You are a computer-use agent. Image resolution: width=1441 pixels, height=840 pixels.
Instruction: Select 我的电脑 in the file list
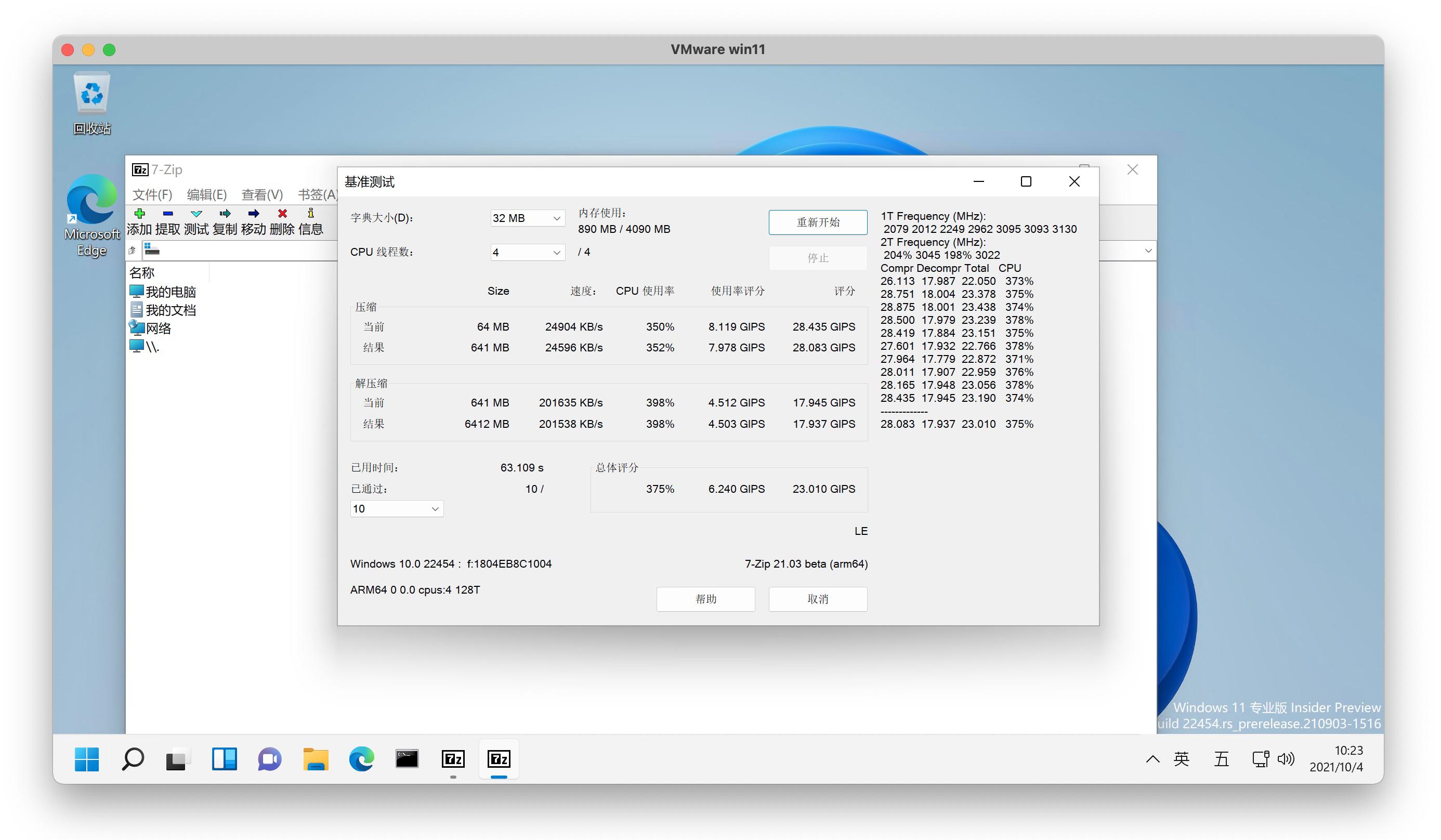click(x=170, y=292)
